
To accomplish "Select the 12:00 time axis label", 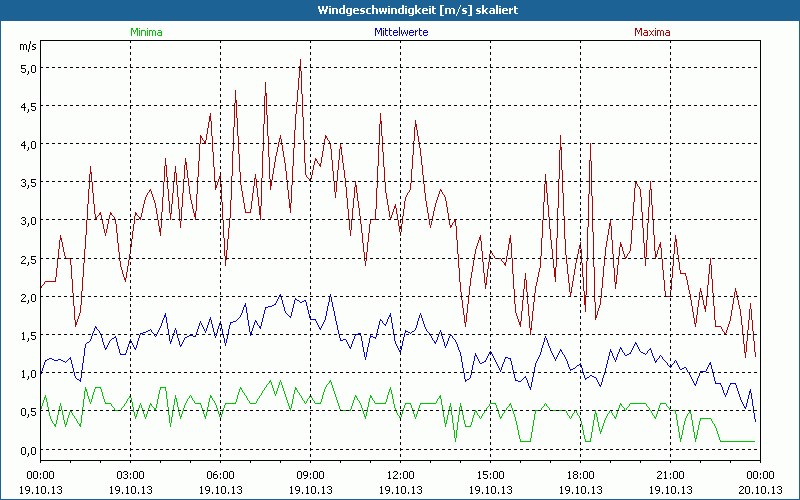I will coord(400,474).
